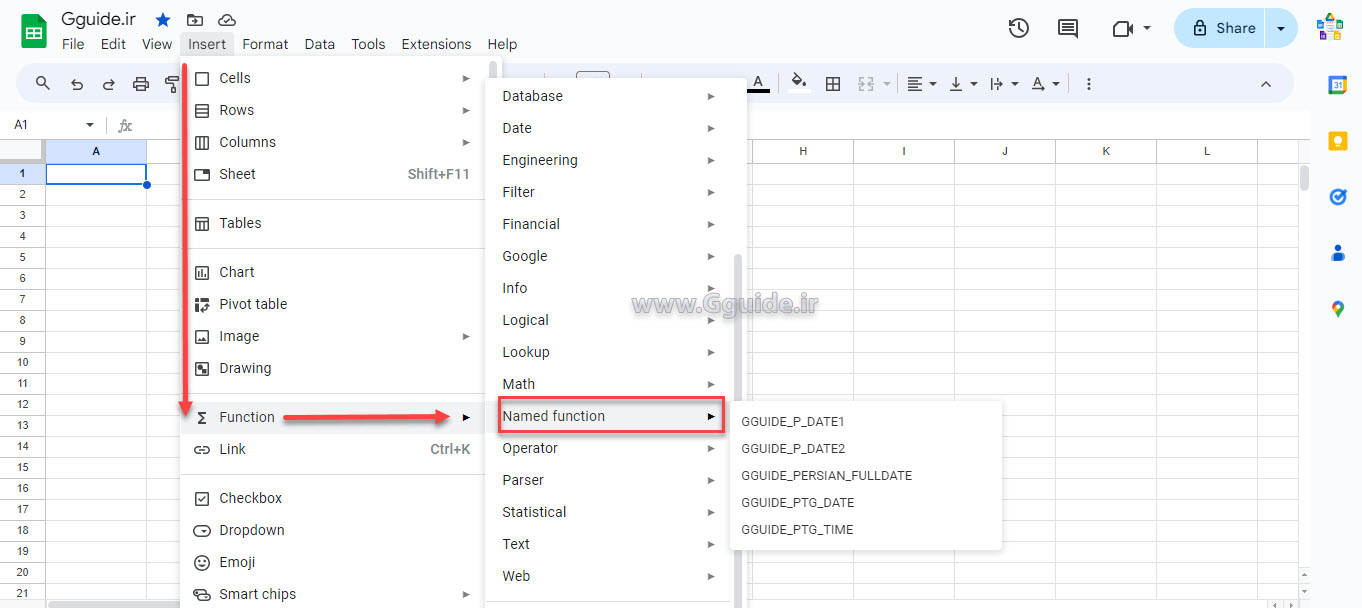Open Google Keep from the side panel
The image size is (1362, 608).
1338,141
